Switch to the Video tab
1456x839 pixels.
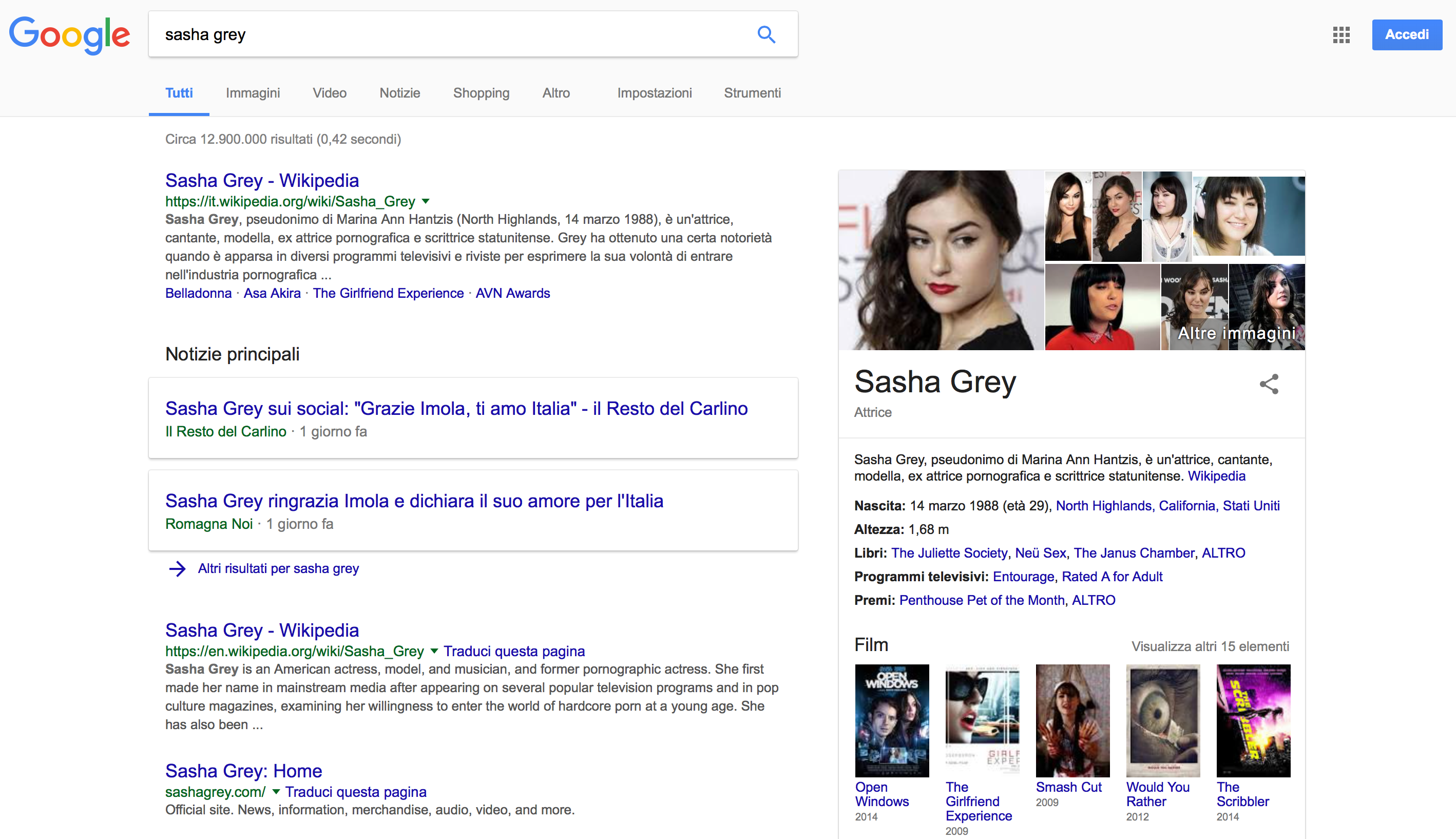click(330, 93)
